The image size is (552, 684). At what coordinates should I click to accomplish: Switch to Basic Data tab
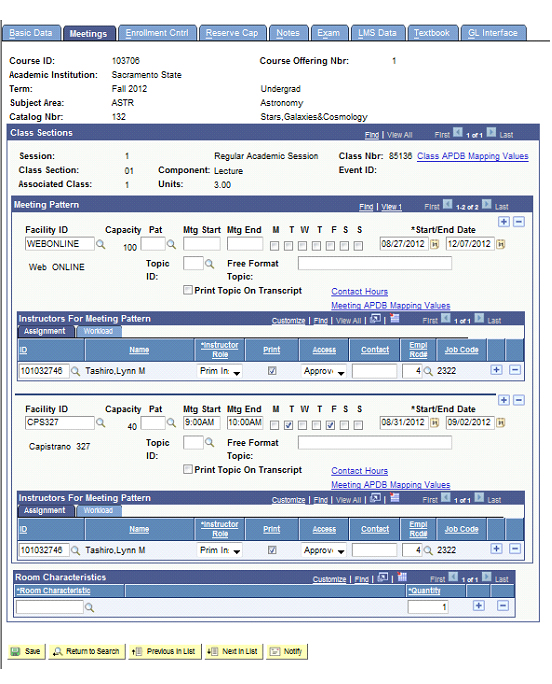(31, 33)
